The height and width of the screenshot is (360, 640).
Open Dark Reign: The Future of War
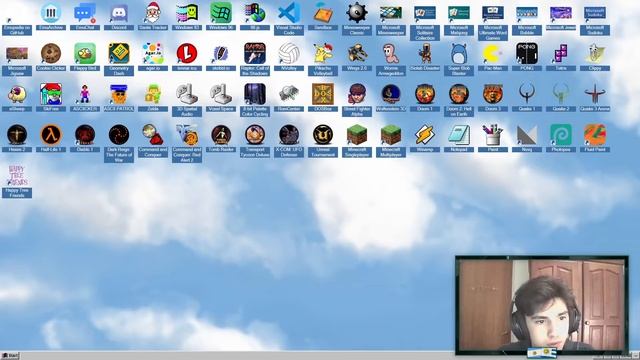(119, 135)
